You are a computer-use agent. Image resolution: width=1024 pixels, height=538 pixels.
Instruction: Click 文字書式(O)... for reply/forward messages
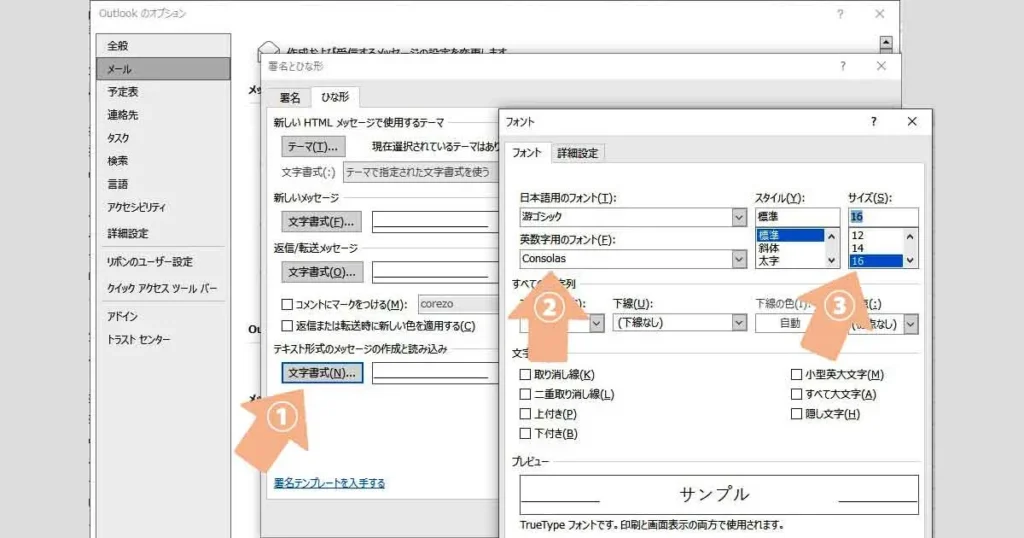point(321,272)
